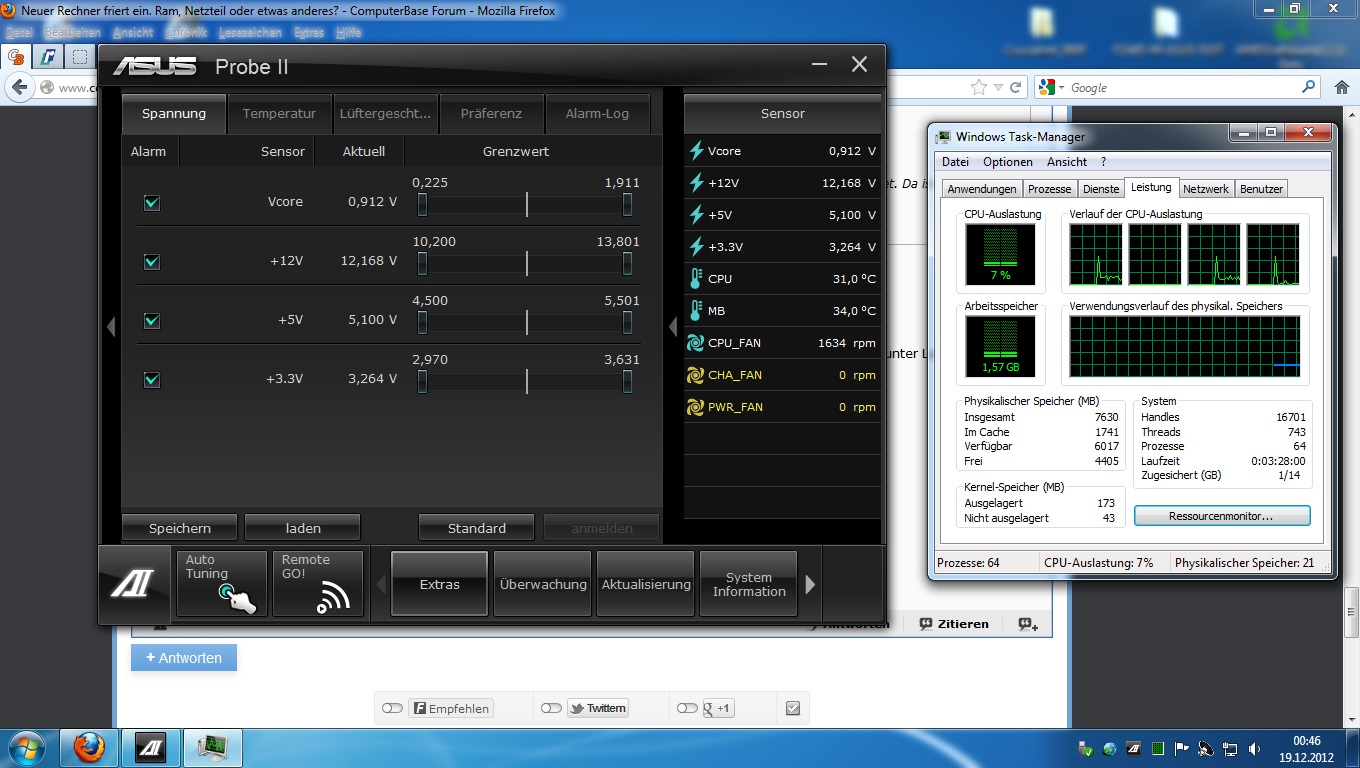
Task: Open Anwendungen tab in Task Manager
Action: coord(982,189)
